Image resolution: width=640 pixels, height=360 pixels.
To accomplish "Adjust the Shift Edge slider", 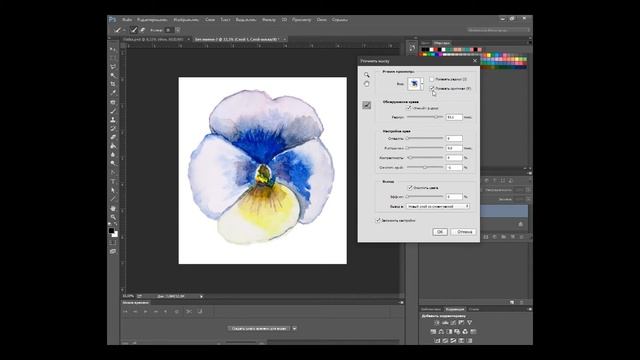I will 424,167.
